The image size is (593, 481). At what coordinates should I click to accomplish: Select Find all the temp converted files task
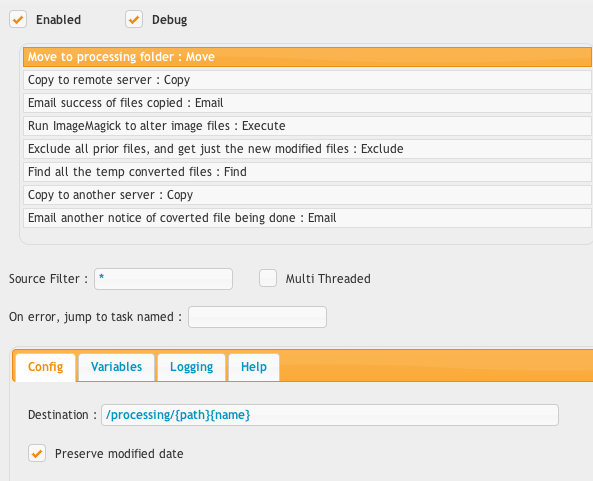[307, 172]
